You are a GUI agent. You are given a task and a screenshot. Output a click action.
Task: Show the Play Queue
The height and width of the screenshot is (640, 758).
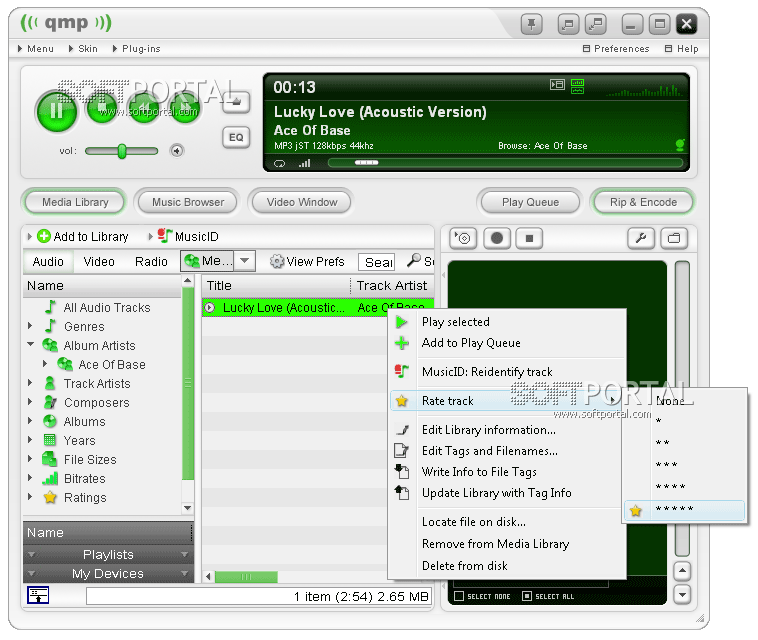530,202
